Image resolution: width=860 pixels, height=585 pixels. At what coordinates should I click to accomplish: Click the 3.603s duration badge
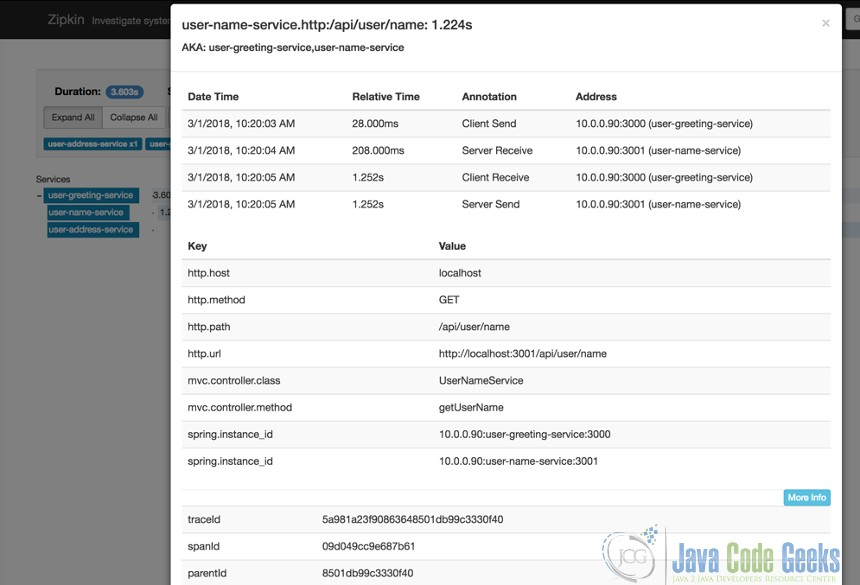[x=125, y=92]
